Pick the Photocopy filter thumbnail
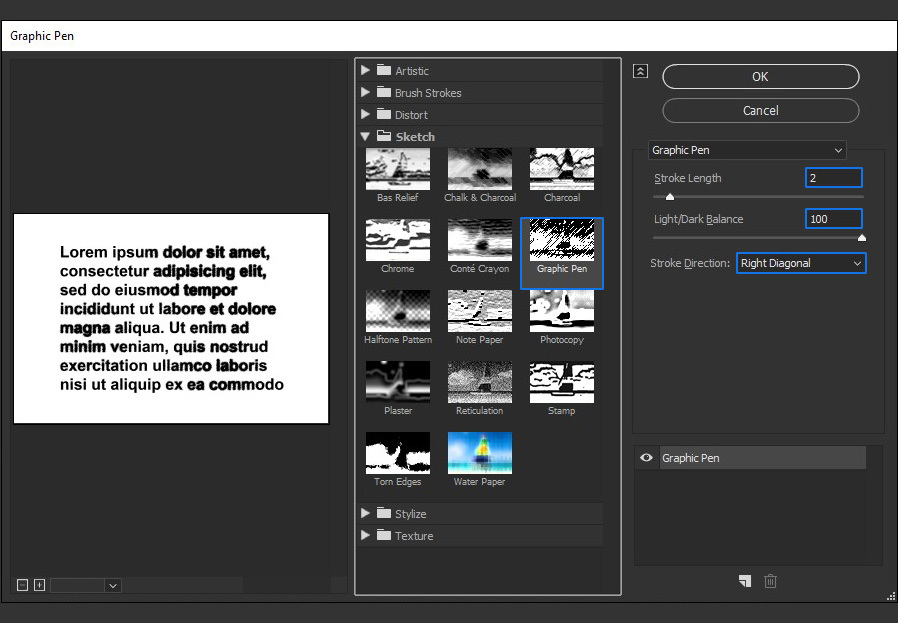 (x=562, y=312)
